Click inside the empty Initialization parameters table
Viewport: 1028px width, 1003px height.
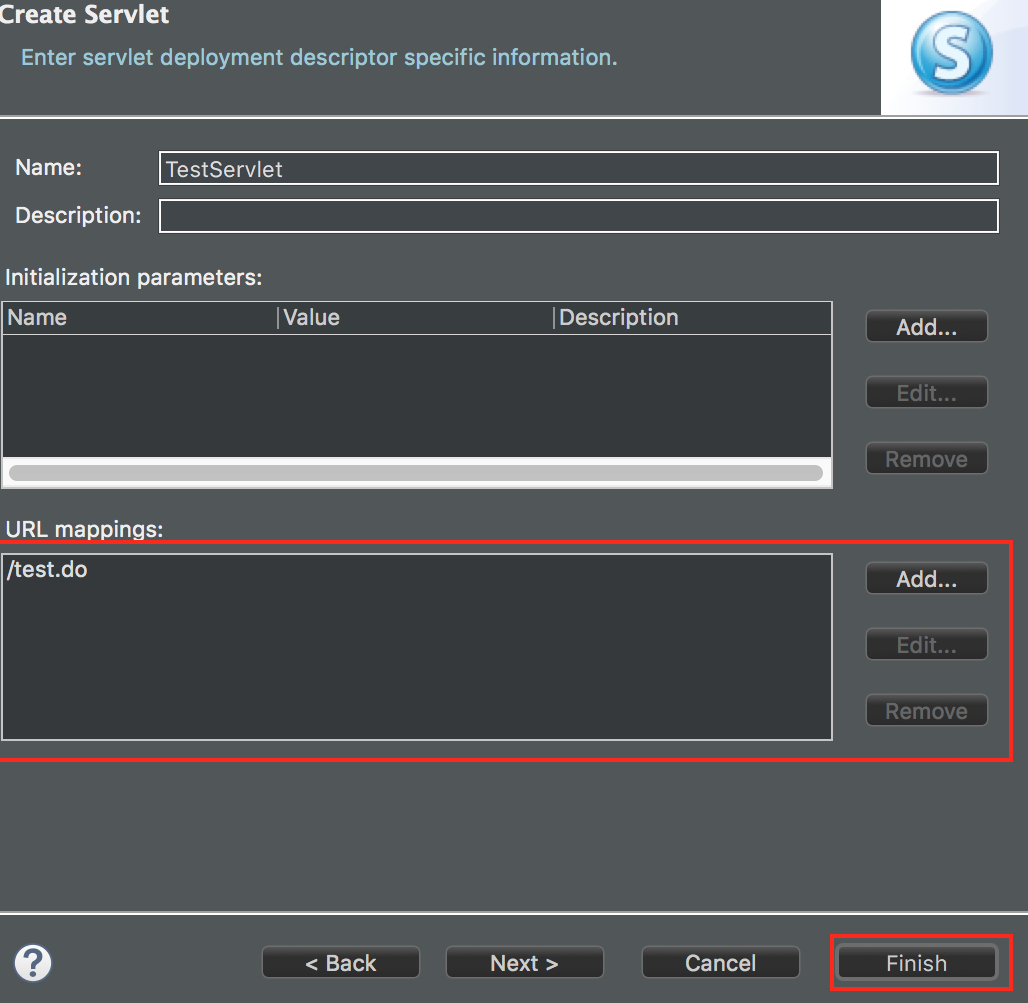tap(417, 395)
